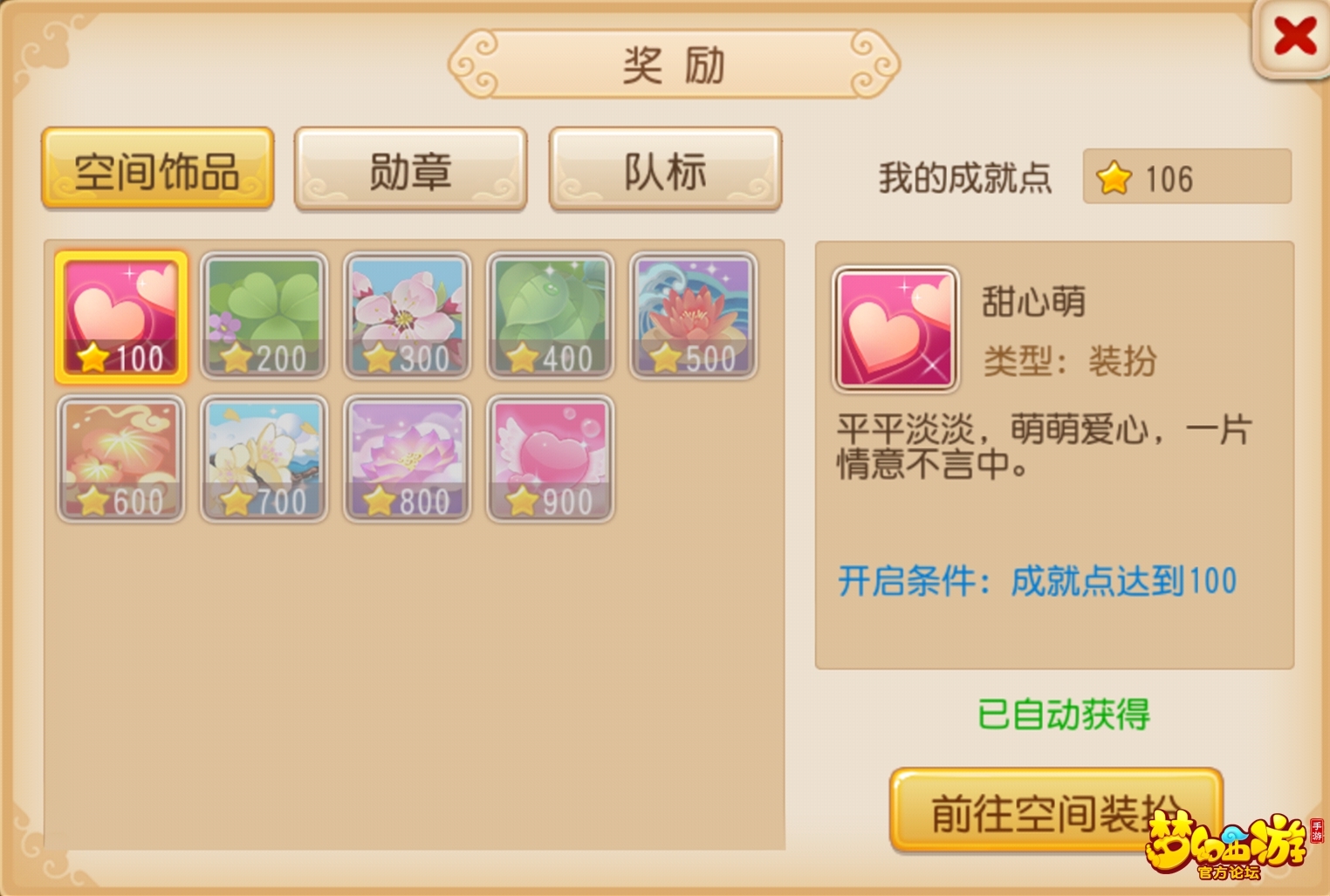The width and height of the screenshot is (1330, 896).
Task: Select the 500-point red lotus wave decoration
Action: coord(694,316)
